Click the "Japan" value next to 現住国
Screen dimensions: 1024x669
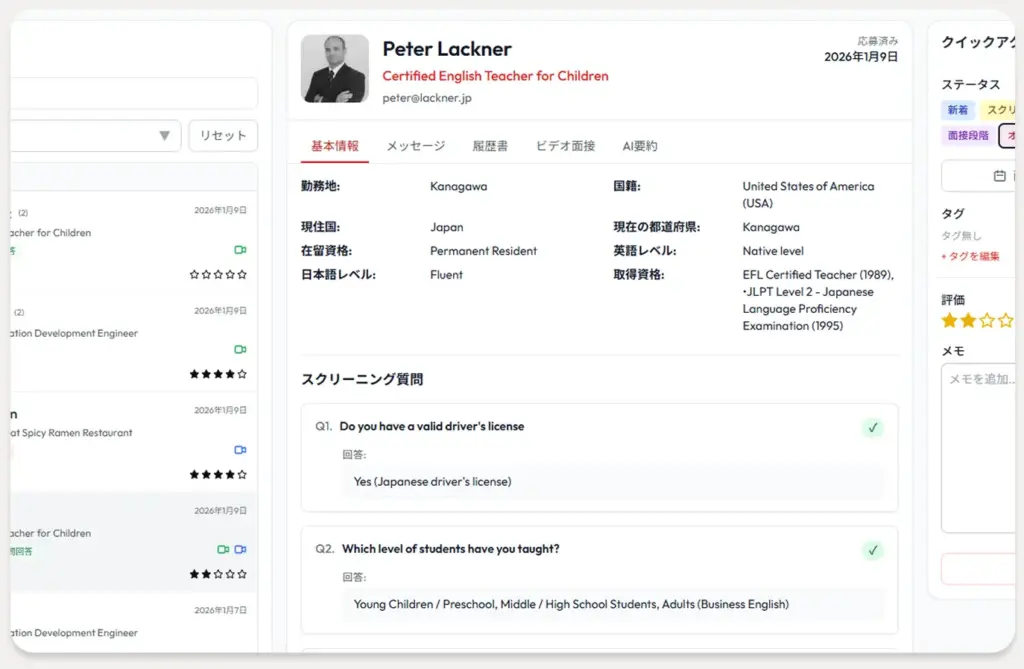click(x=447, y=227)
